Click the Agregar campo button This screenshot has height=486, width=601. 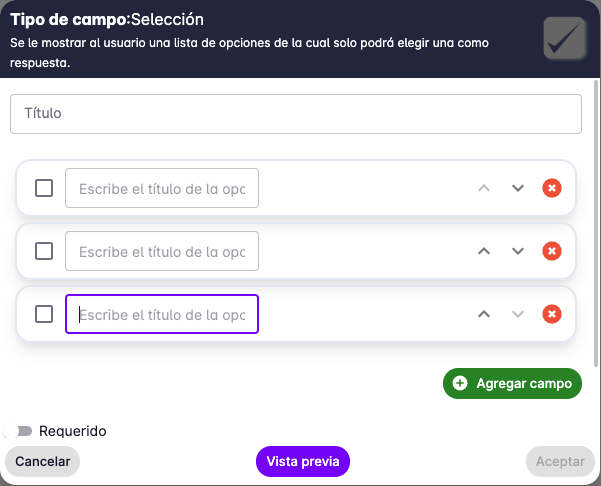tap(512, 383)
